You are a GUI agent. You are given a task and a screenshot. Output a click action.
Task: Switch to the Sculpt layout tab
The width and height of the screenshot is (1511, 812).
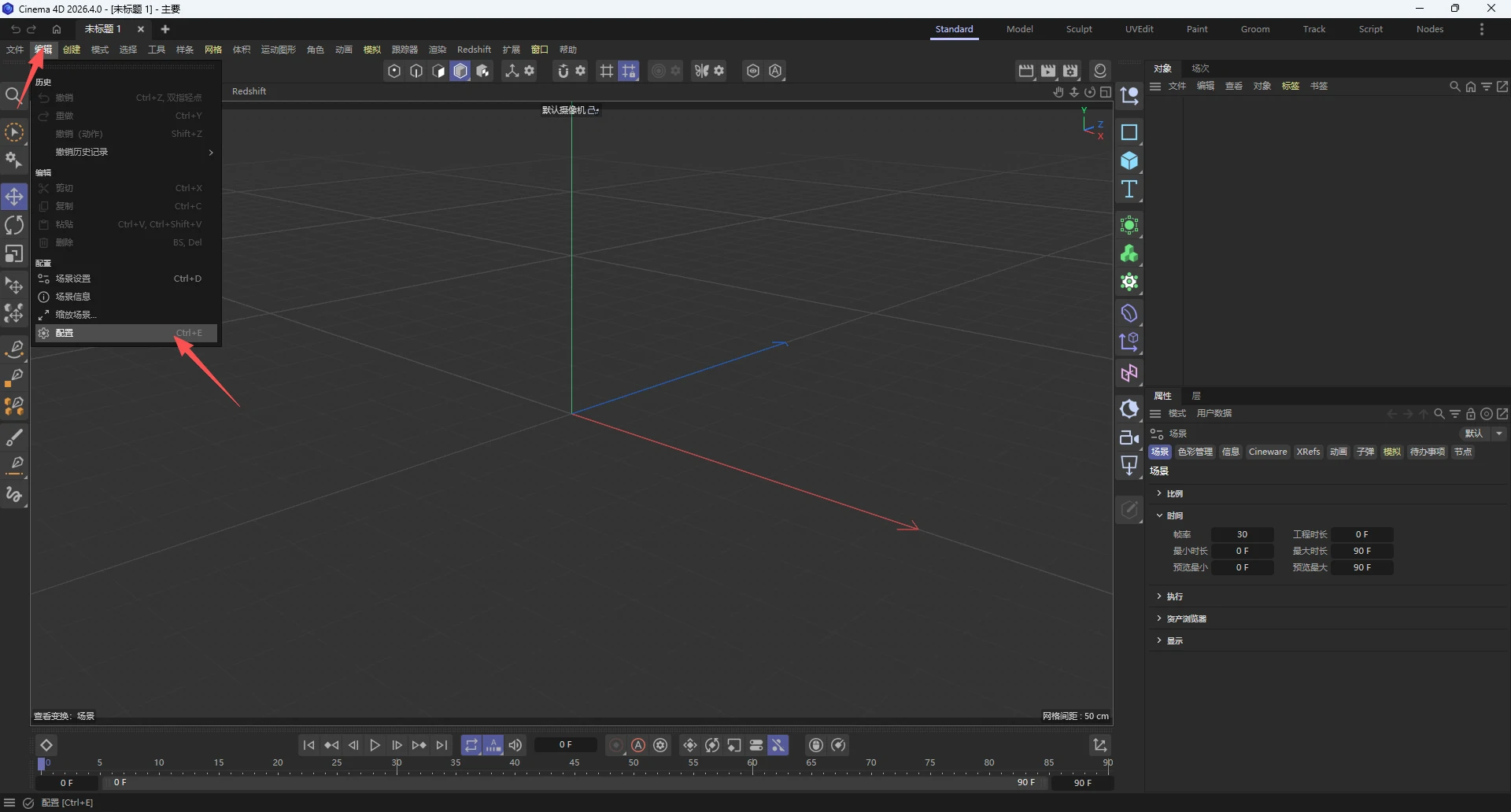click(x=1079, y=29)
